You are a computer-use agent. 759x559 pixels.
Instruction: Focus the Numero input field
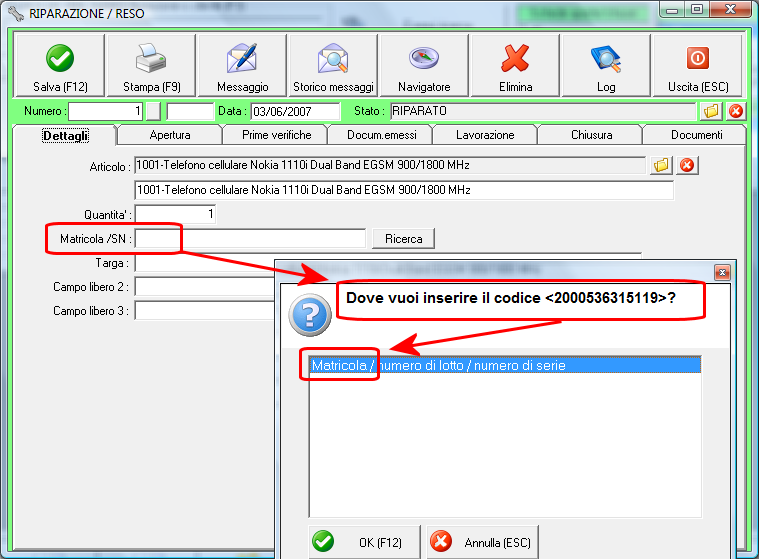(106, 111)
